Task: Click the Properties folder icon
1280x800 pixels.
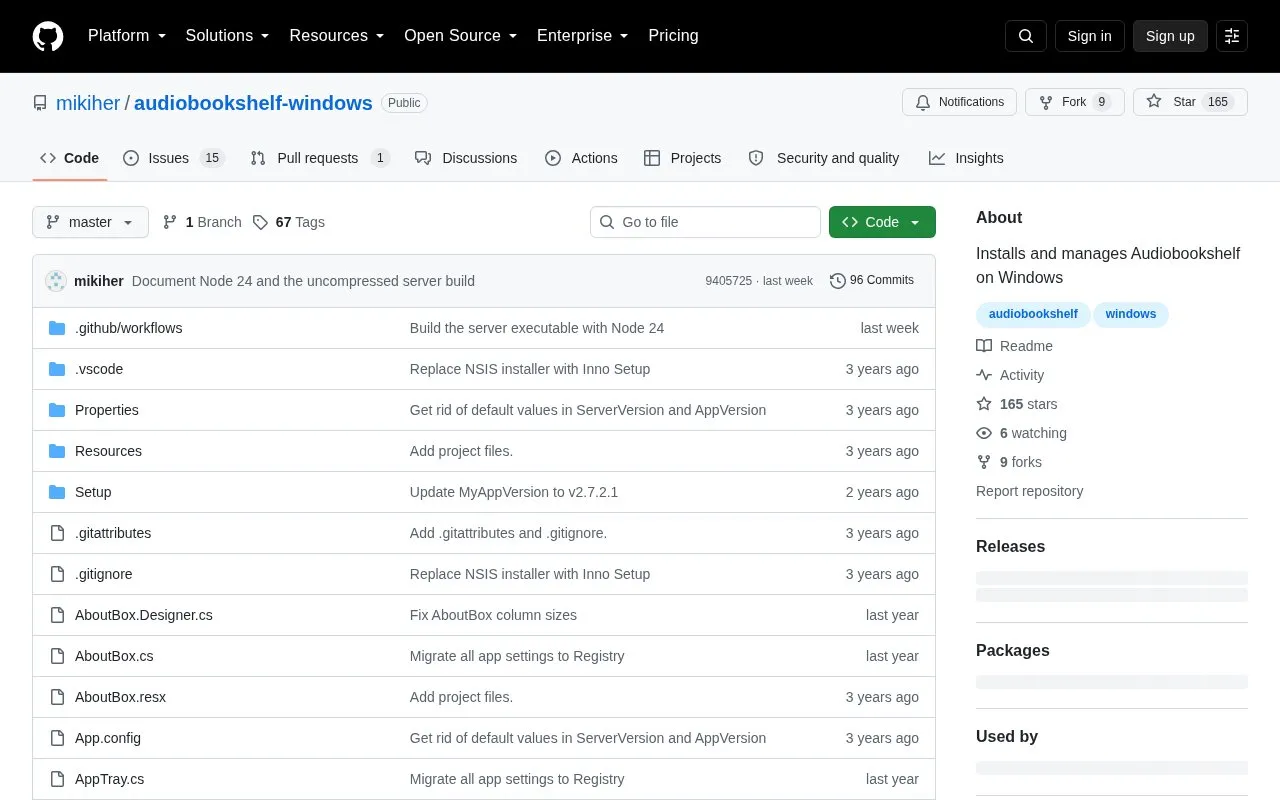Action: click(x=57, y=410)
